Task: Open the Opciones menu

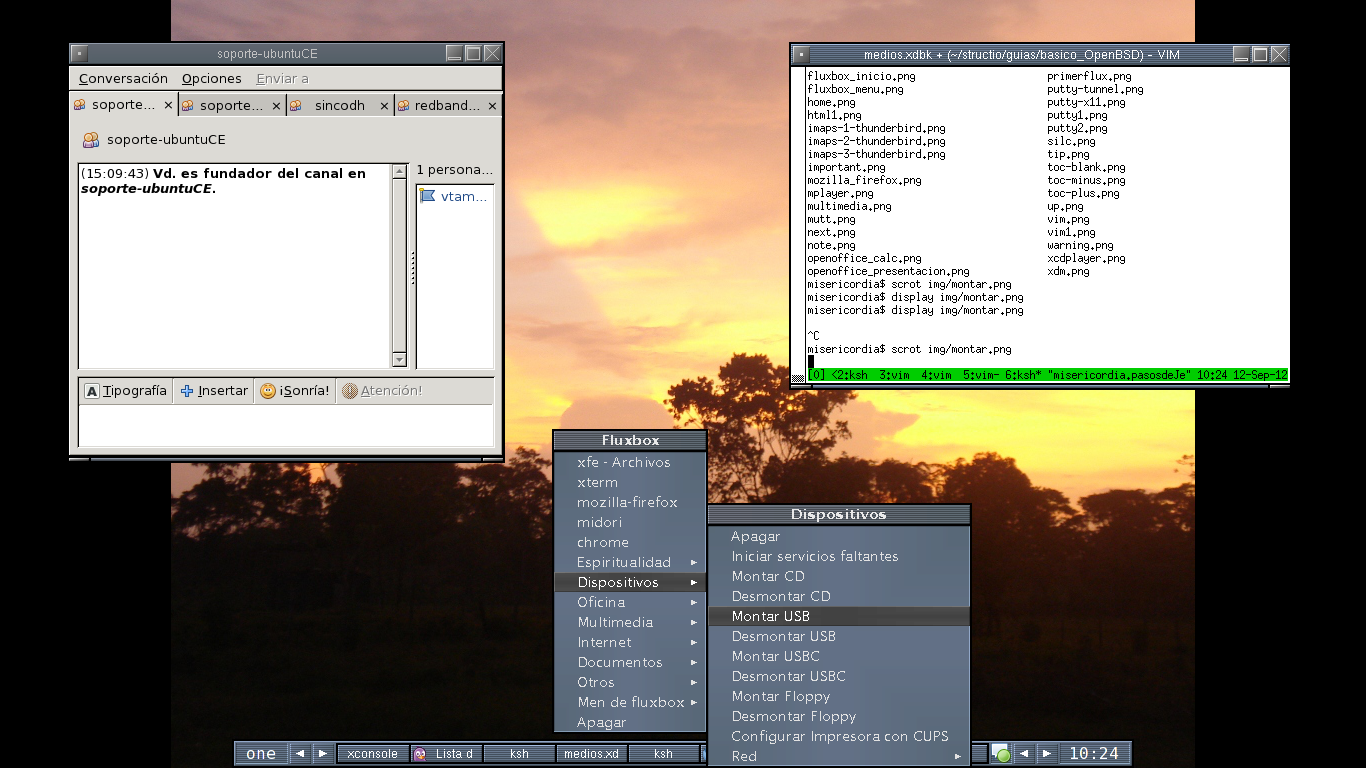Action: coord(211,78)
